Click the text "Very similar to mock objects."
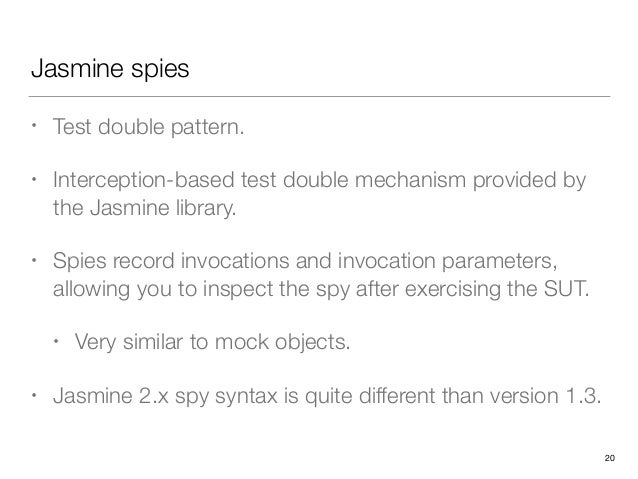The height and width of the screenshot is (479, 638). (x=212, y=342)
